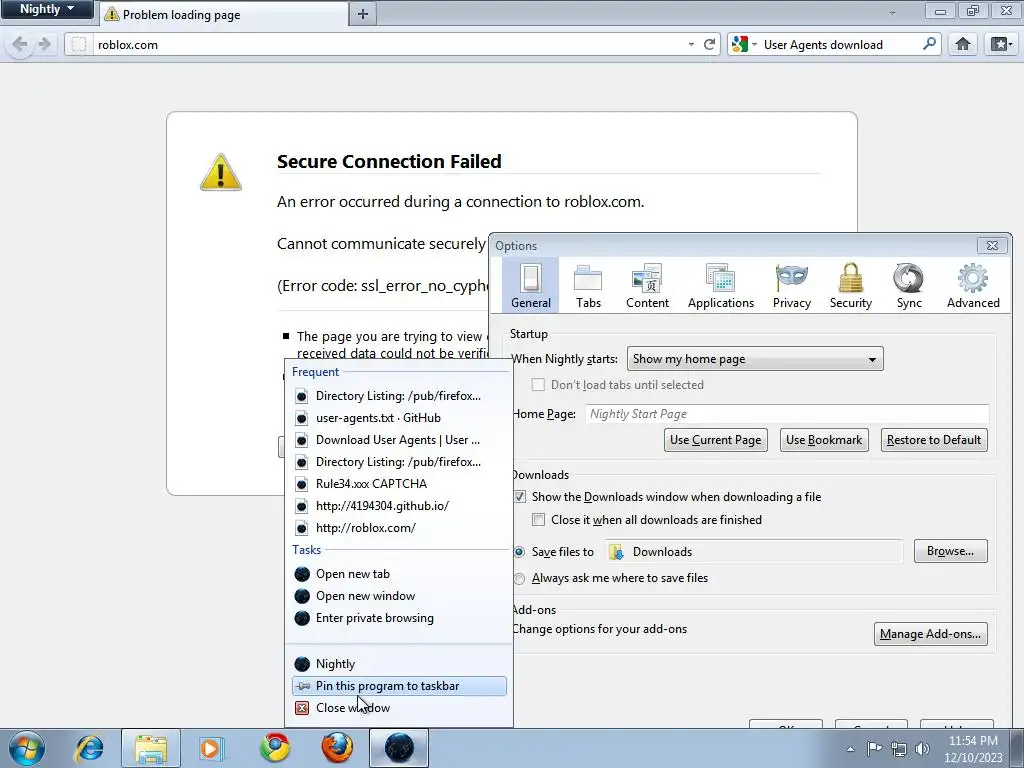Go to the Privacy mask icon panel
This screenshot has width=1024, height=768.
click(792, 285)
